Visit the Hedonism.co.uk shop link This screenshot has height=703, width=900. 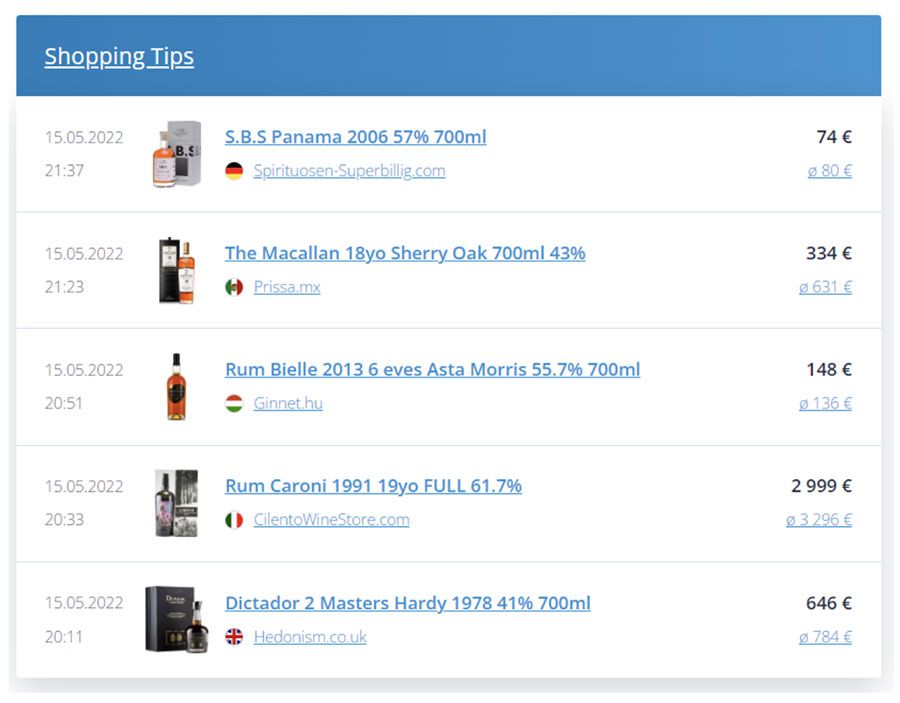[x=310, y=637]
